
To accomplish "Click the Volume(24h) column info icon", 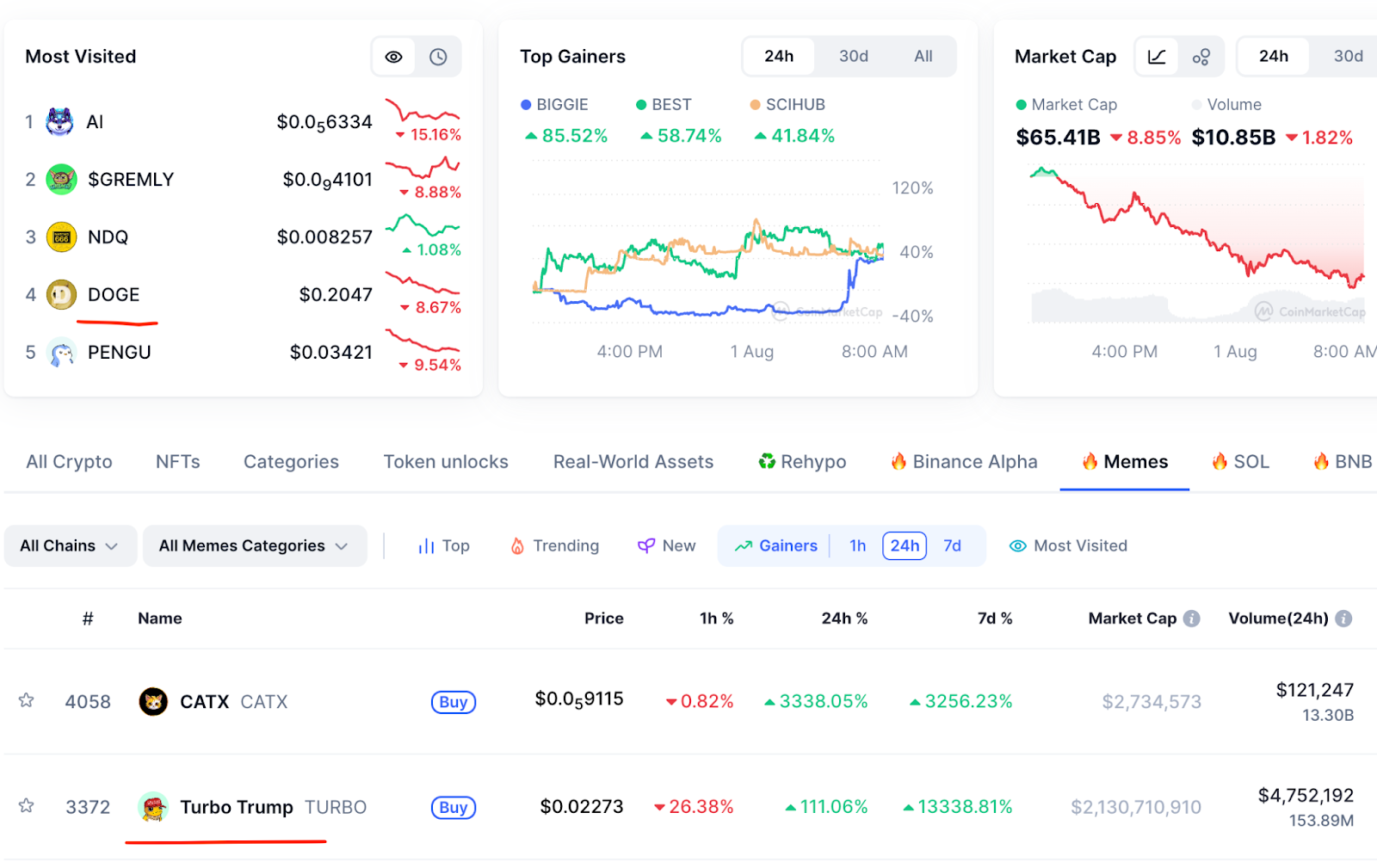I will coord(1346,618).
